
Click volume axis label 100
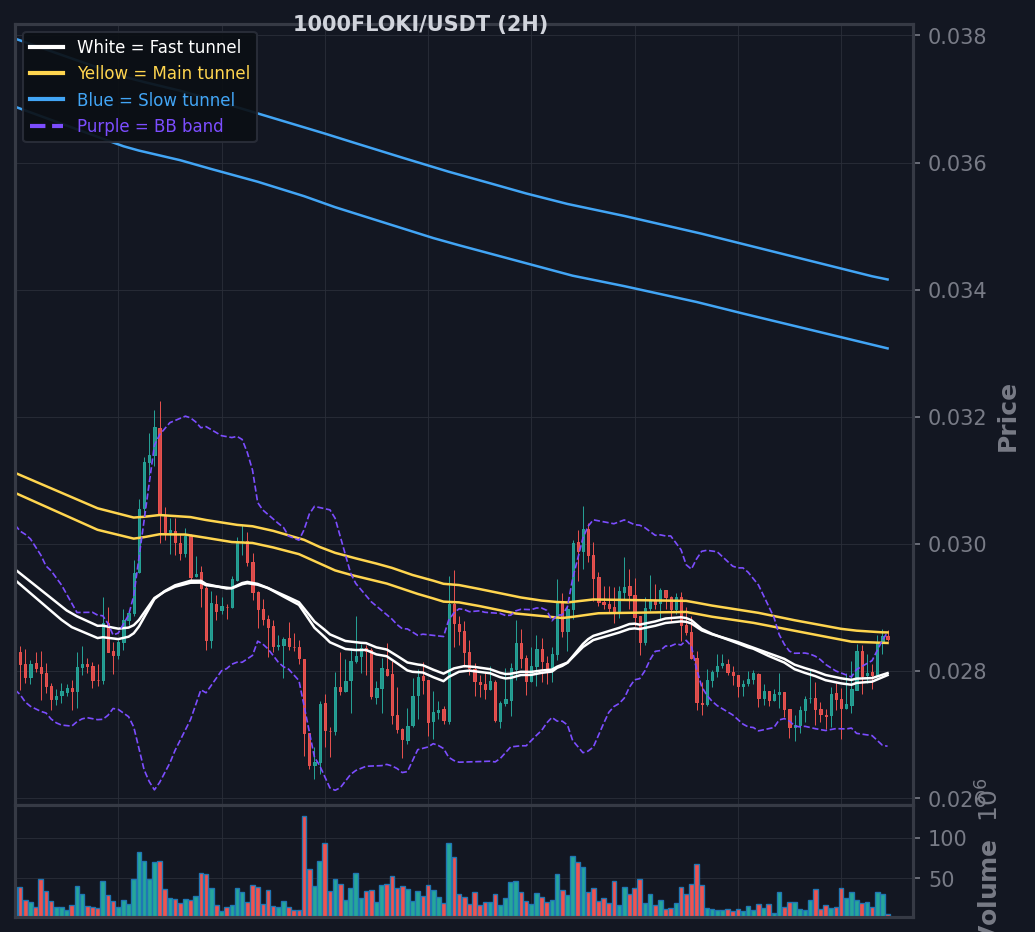coord(947,838)
